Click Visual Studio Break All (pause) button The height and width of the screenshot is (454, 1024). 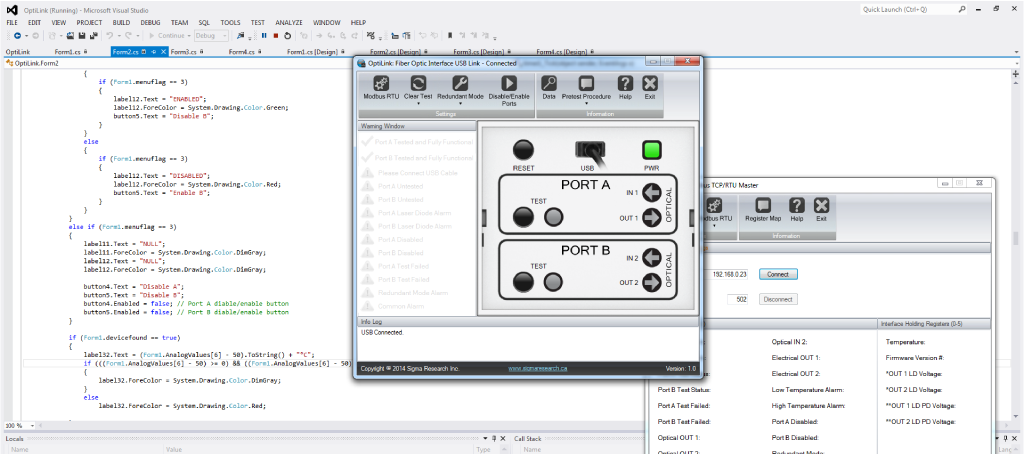click(264, 36)
